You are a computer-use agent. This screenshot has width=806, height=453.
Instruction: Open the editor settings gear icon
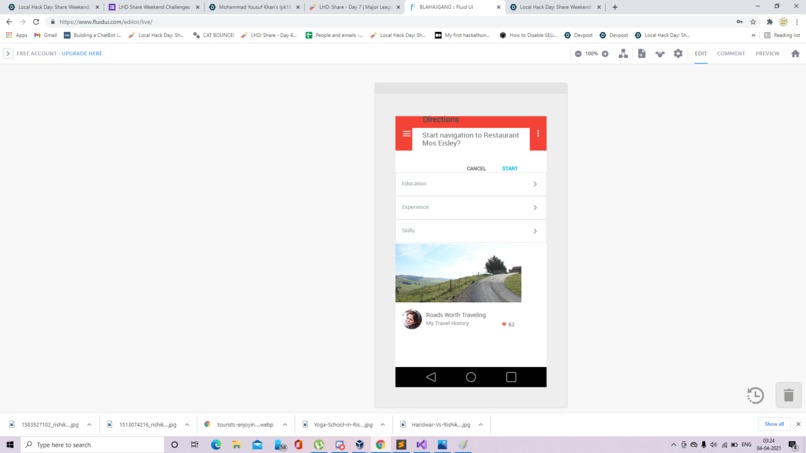click(678, 53)
